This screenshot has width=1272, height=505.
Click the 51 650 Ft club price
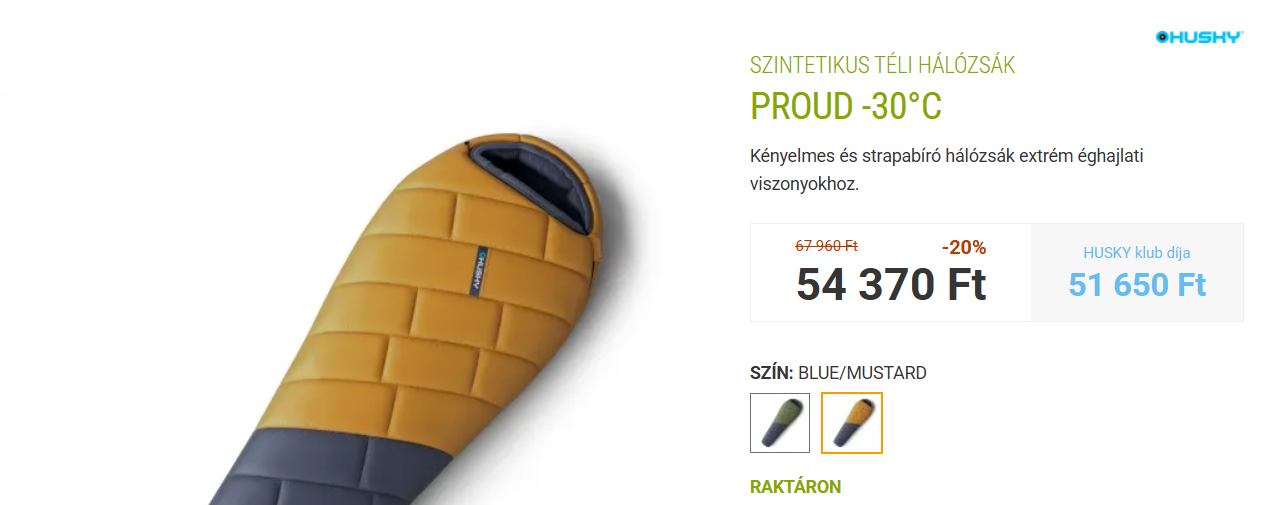coord(1137,285)
